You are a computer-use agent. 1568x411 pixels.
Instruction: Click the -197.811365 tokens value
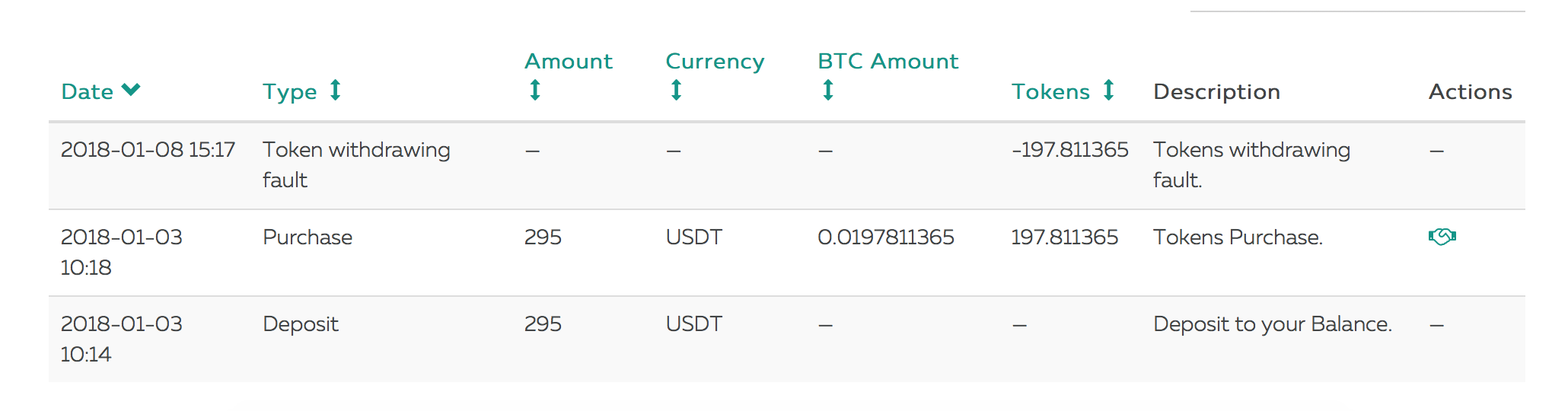(1069, 150)
